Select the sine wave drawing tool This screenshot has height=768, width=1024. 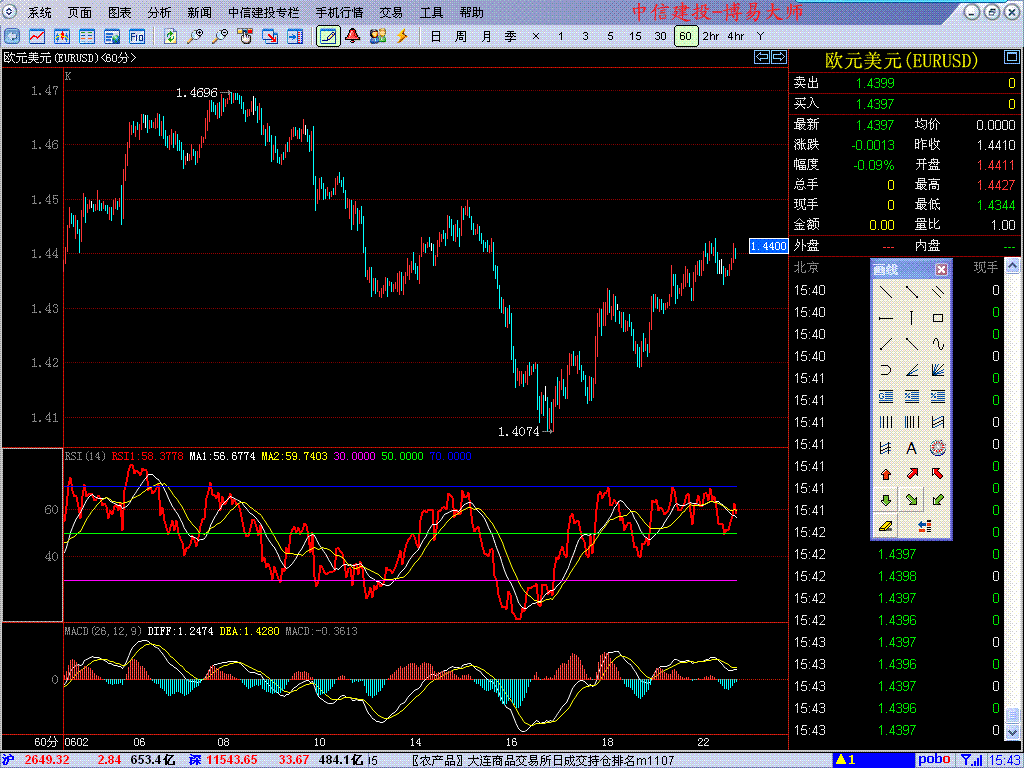(x=938, y=344)
